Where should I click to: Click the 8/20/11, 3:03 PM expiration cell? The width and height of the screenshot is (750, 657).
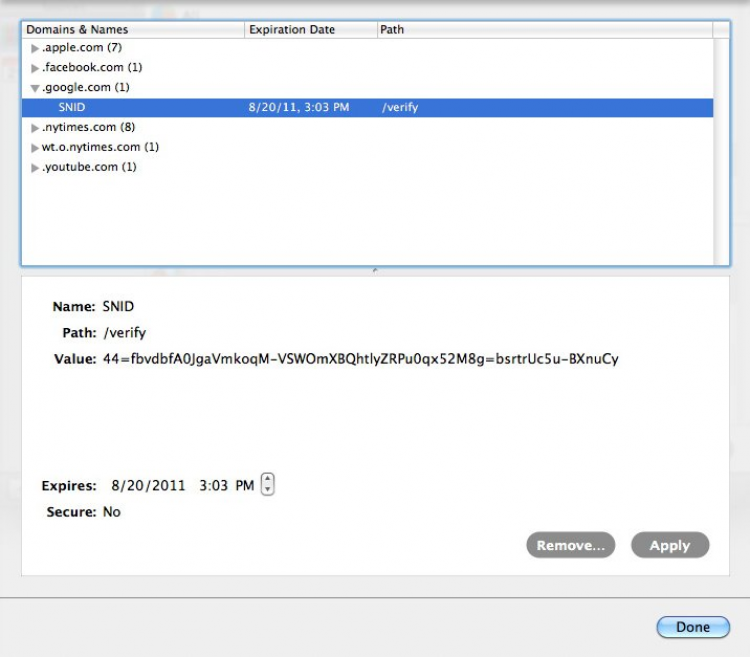299,107
